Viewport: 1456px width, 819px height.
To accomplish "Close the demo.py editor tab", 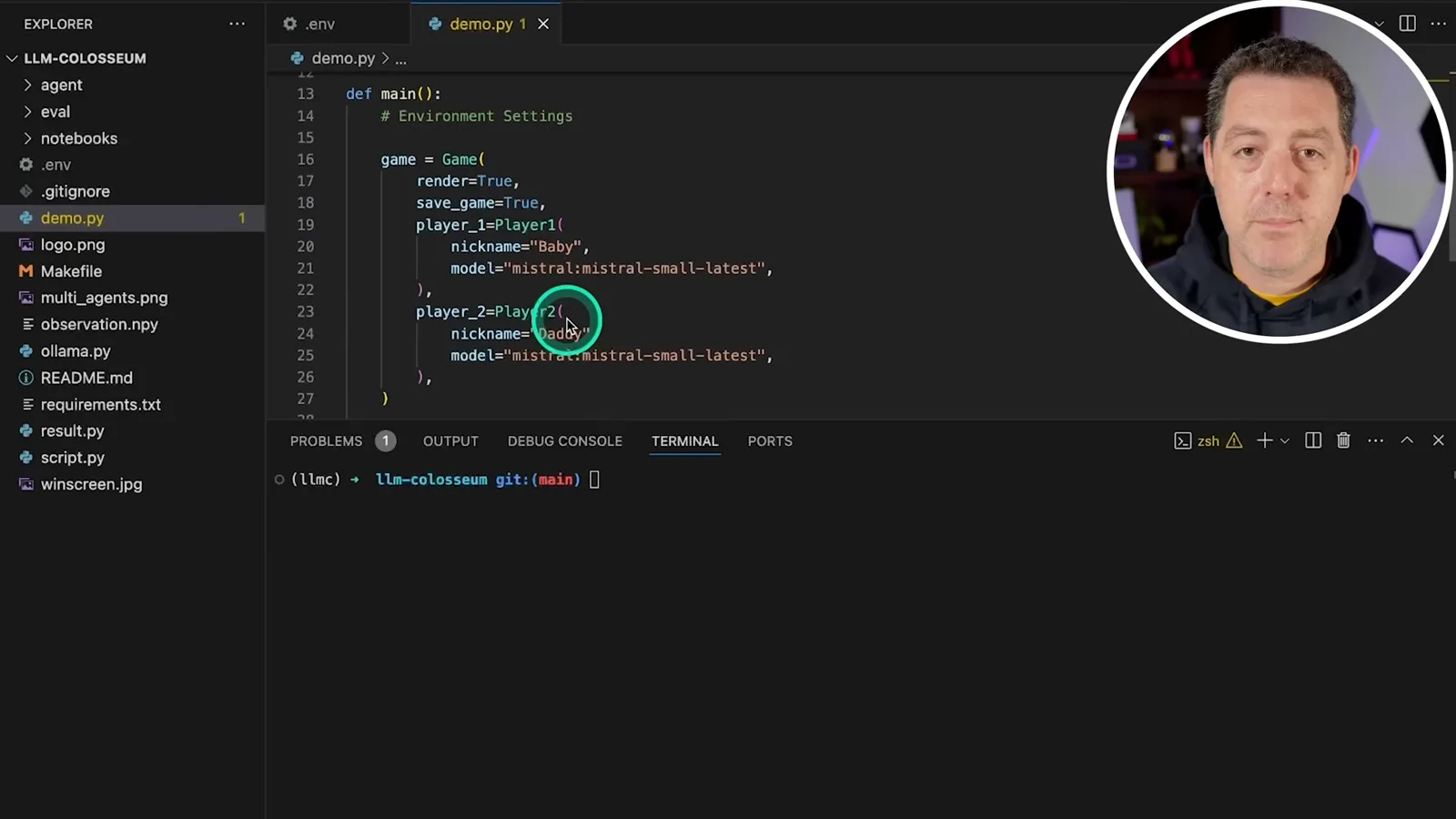I will (543, 24).
